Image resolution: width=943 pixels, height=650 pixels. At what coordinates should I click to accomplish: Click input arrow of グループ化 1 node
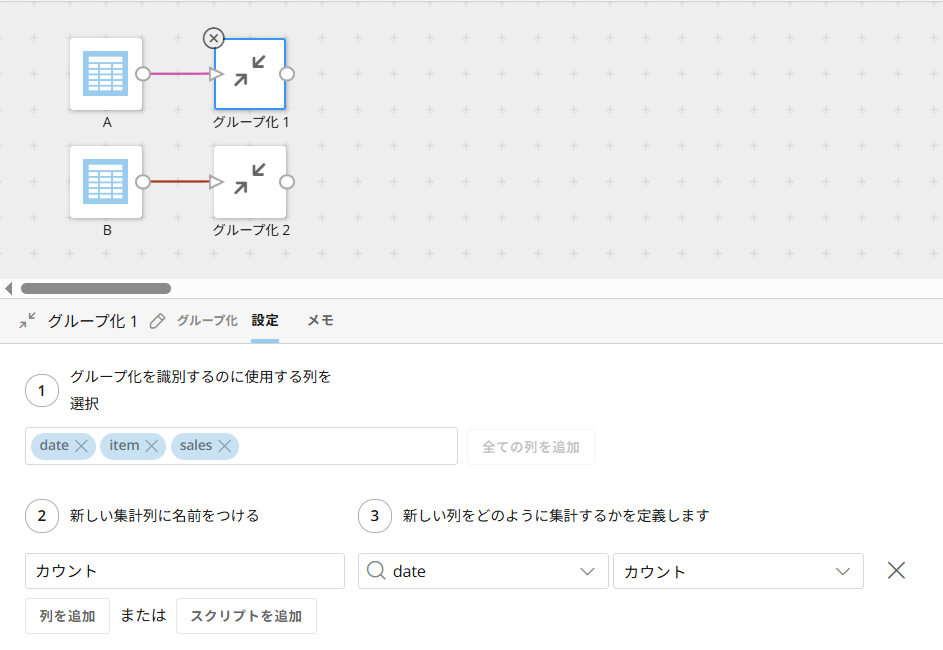tap(217, 74)
